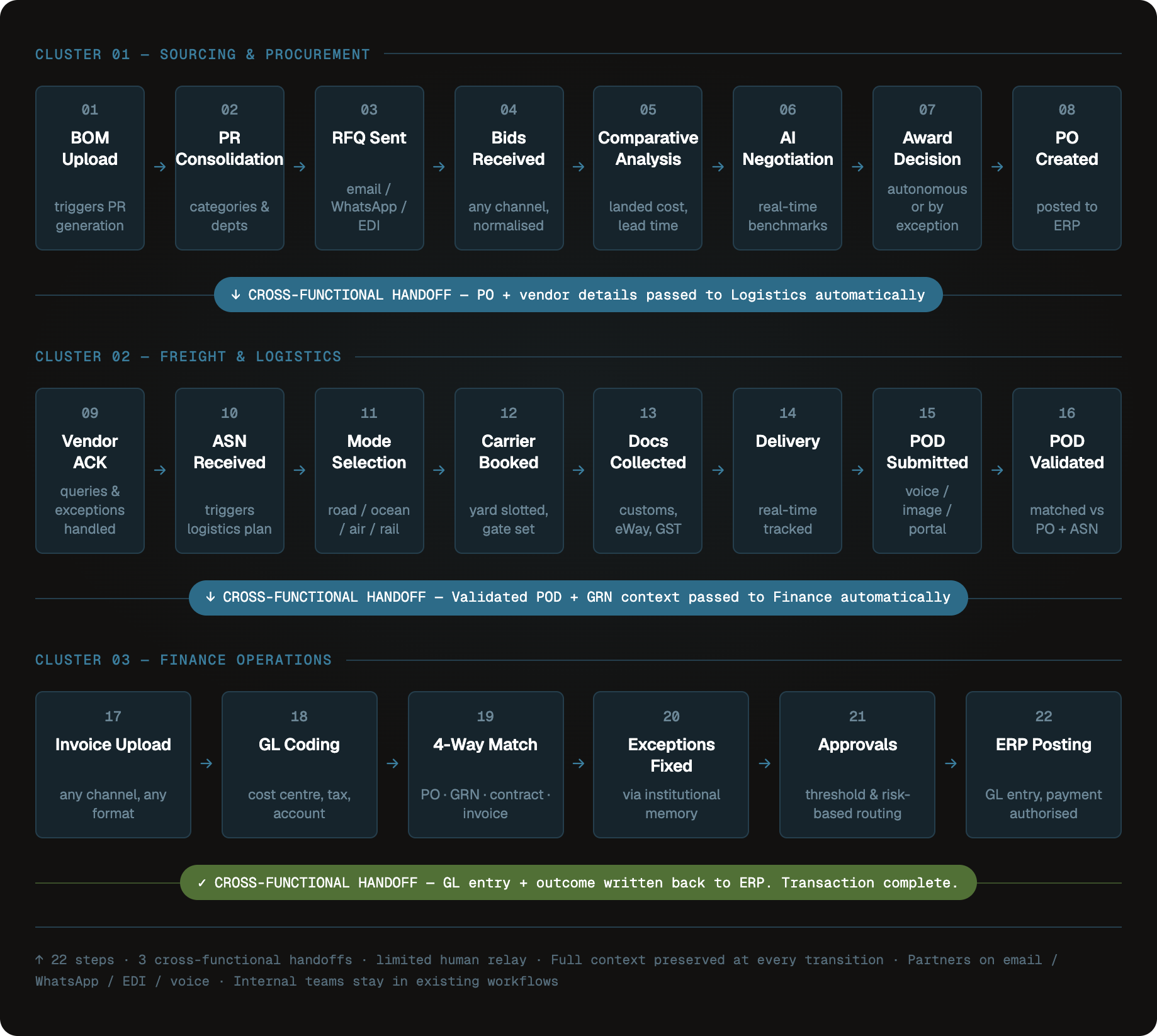Viewport: 1157px width, 1036px height.
Task: Open the POD Validated card
Action: (1067, 471)
